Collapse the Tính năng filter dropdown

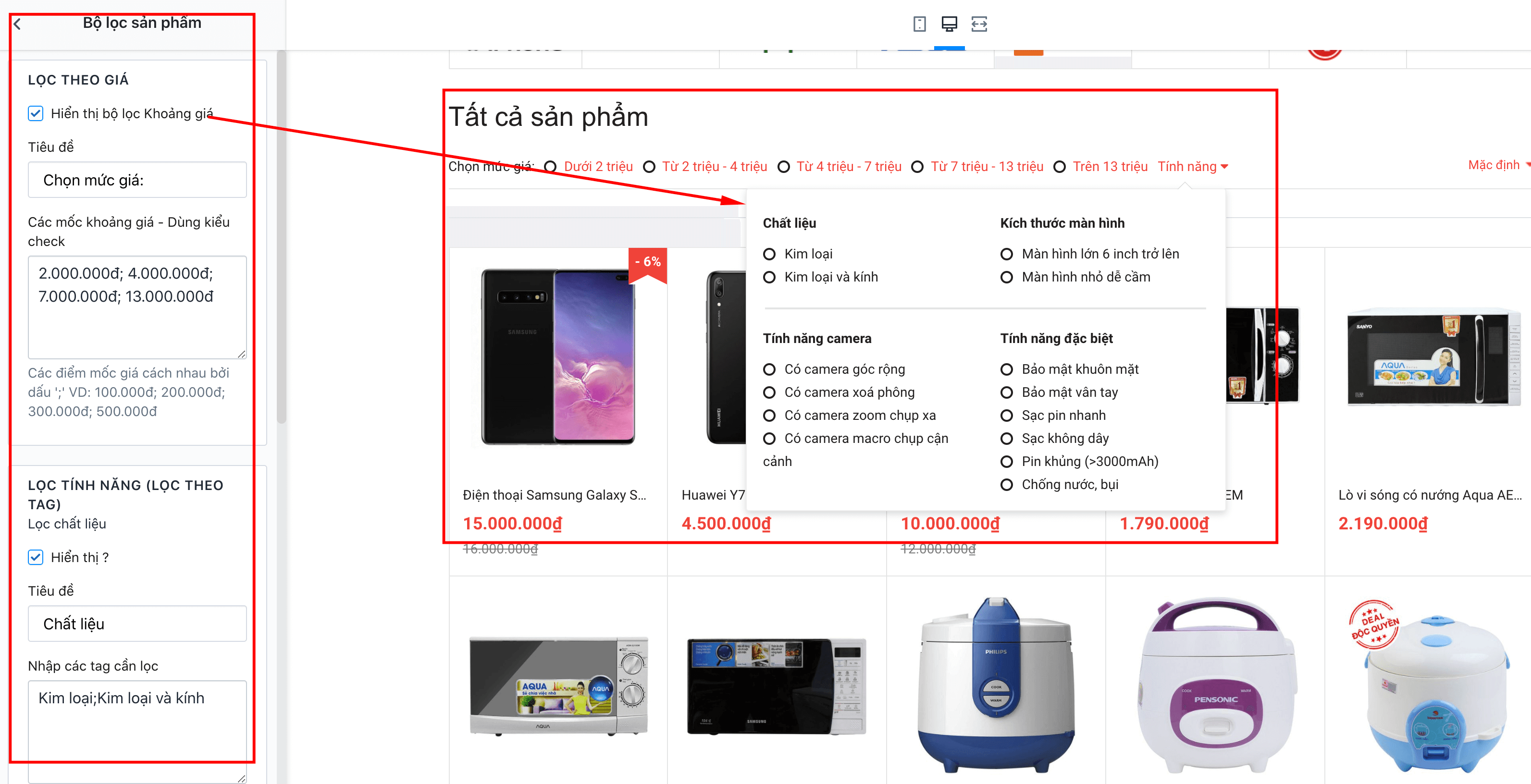(1192, 167)
